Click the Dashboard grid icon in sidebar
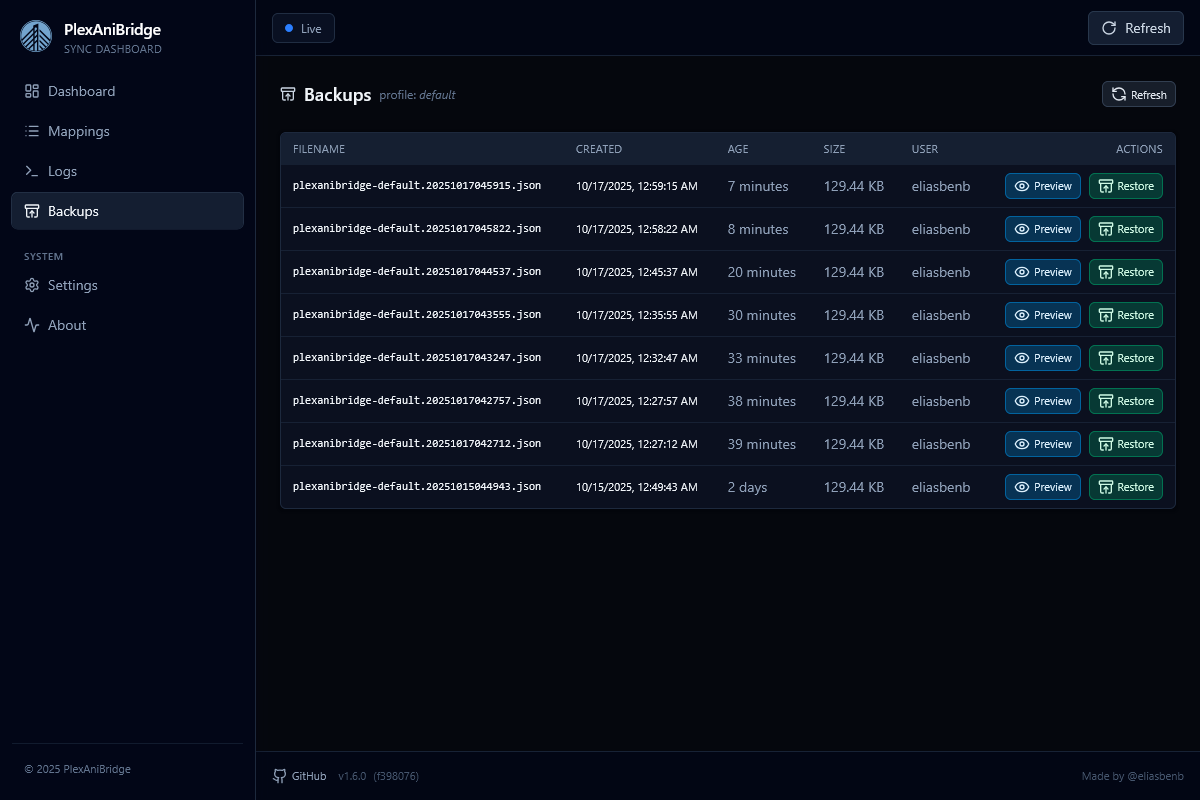This screenshot has width=1200, height=800. [x=32, y=91]
